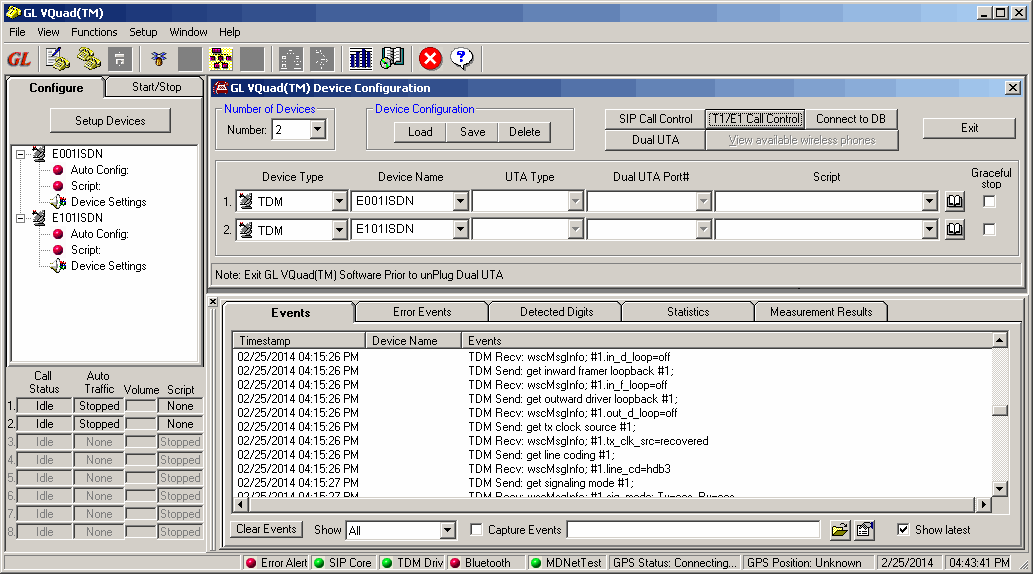The height and width of the screenshot is (574, 1033).
Task: Check the Capture Events checkbox
Action: [x=476, y=529]
